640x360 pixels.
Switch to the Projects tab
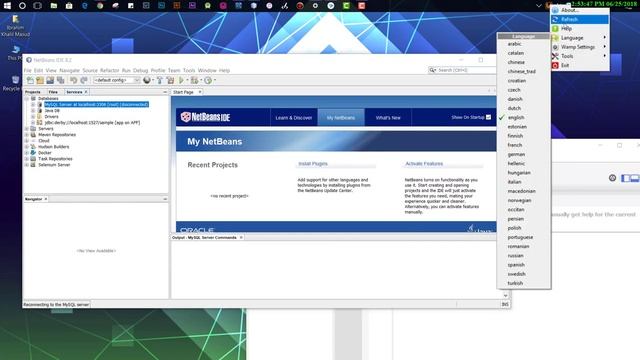33,92
